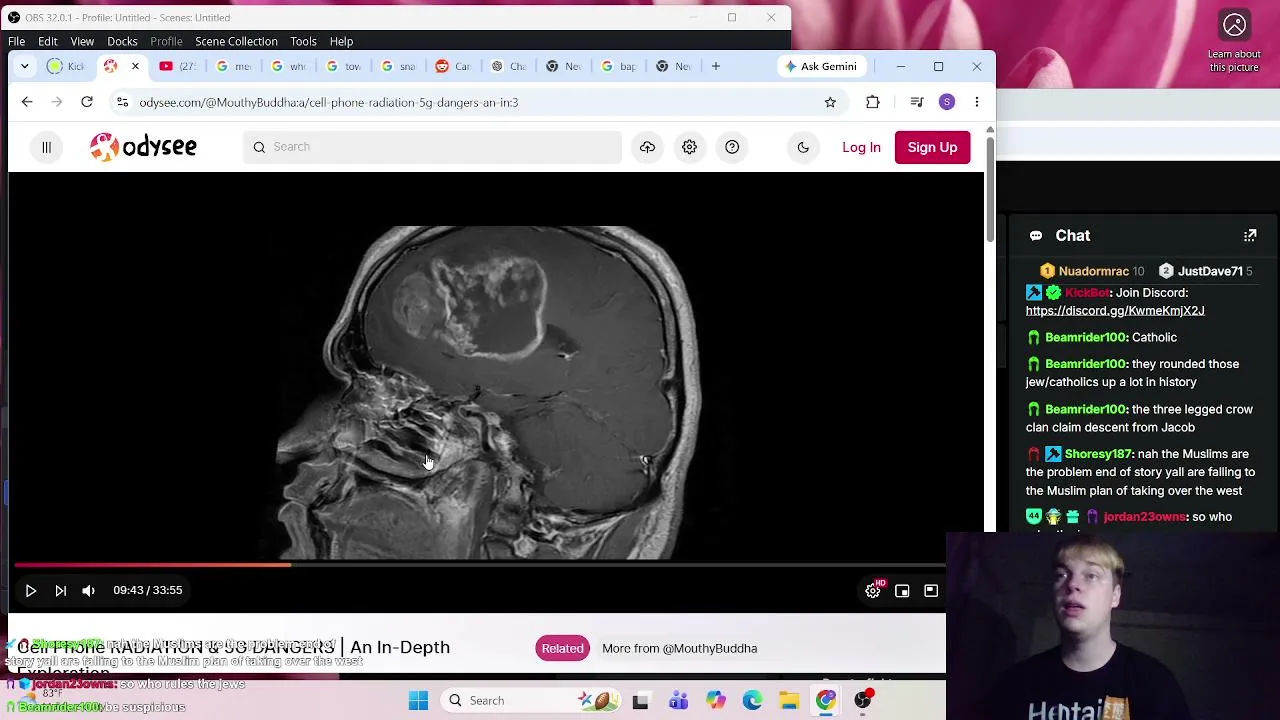Play the paused video
The height and width of the screenshot is (720, 1280).
[x=31, y=591]
